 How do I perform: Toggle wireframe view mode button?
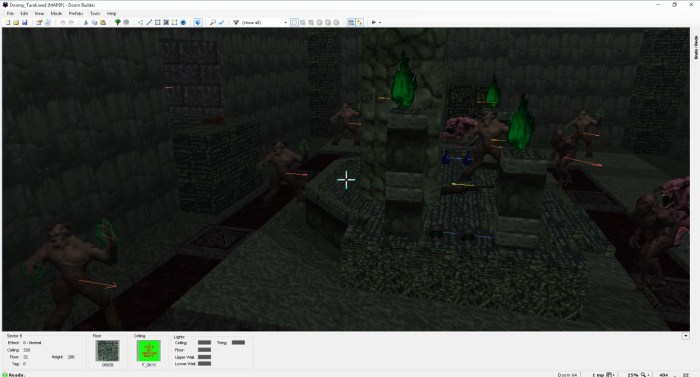[294, 22]
